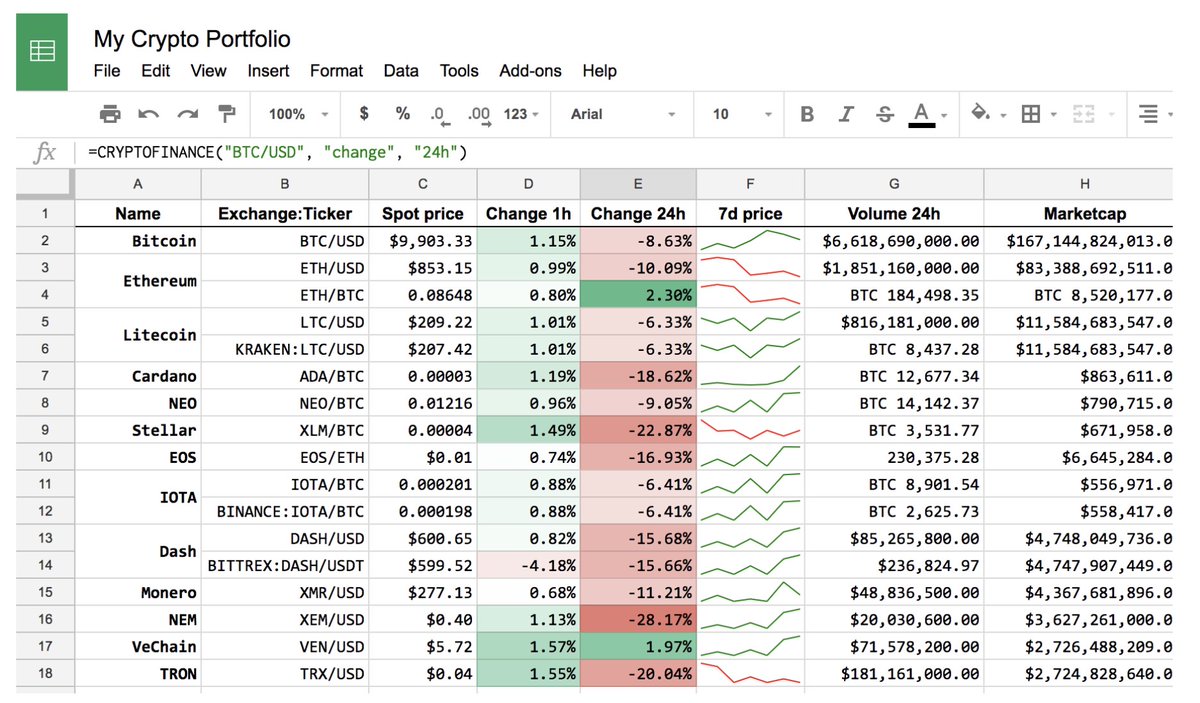Toggle Italic formatting
Image resolution: width=1200 pixels, height=703 pixels.
tap(846, 114)
